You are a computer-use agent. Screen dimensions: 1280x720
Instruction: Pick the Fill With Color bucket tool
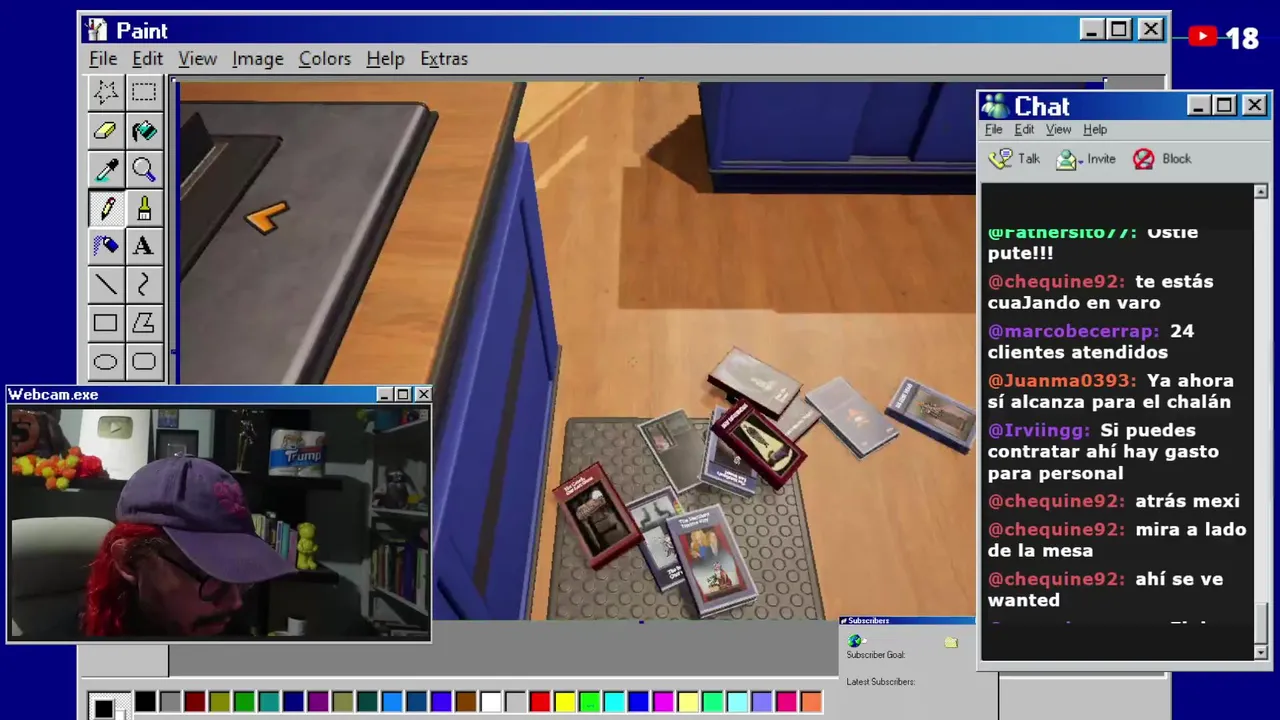click(x=144, y=130)
